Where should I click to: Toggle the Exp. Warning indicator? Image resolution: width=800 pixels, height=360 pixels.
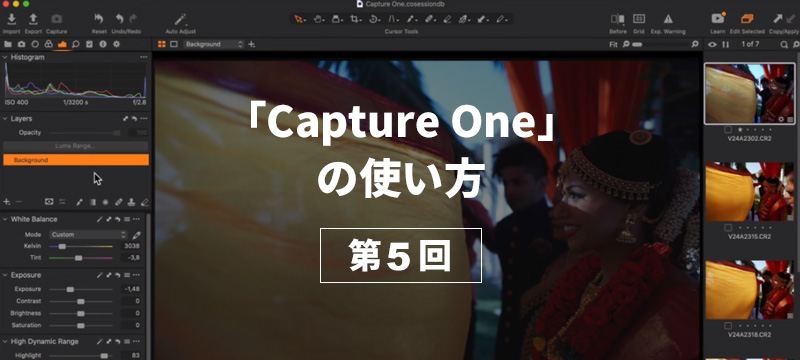click(x=668, y=19)
